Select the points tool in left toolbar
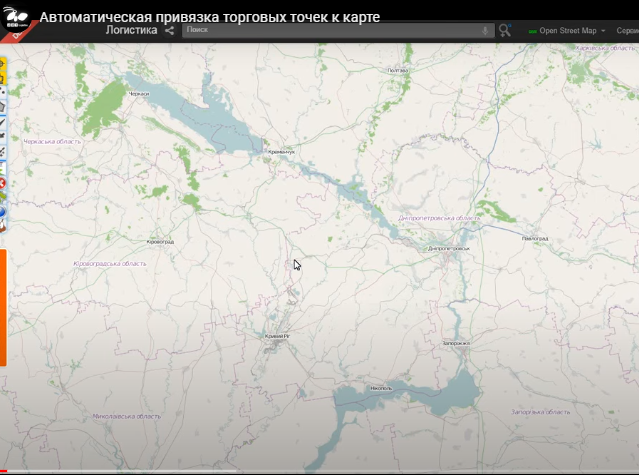This screenshot has width=639, height=475. coord(2,92)
